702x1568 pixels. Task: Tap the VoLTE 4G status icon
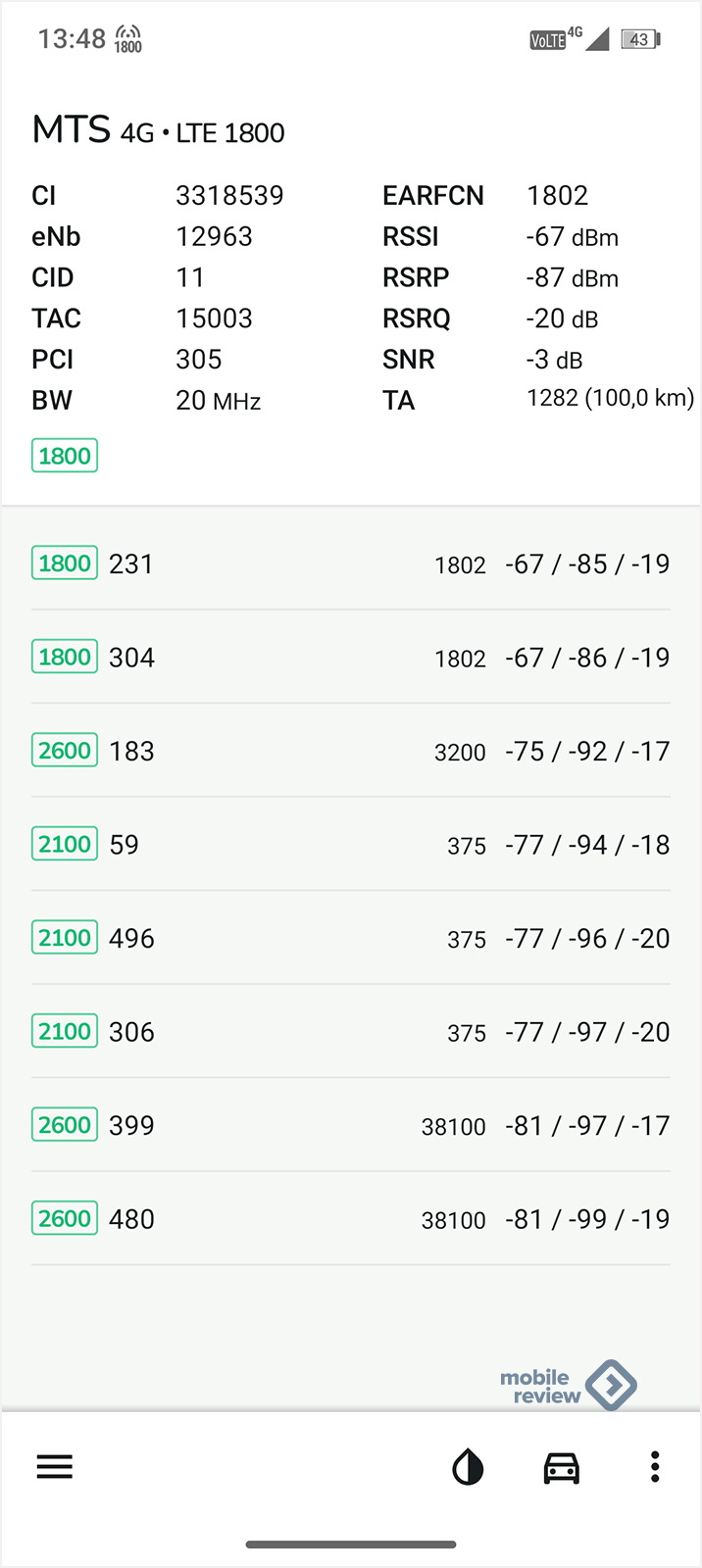556,39
